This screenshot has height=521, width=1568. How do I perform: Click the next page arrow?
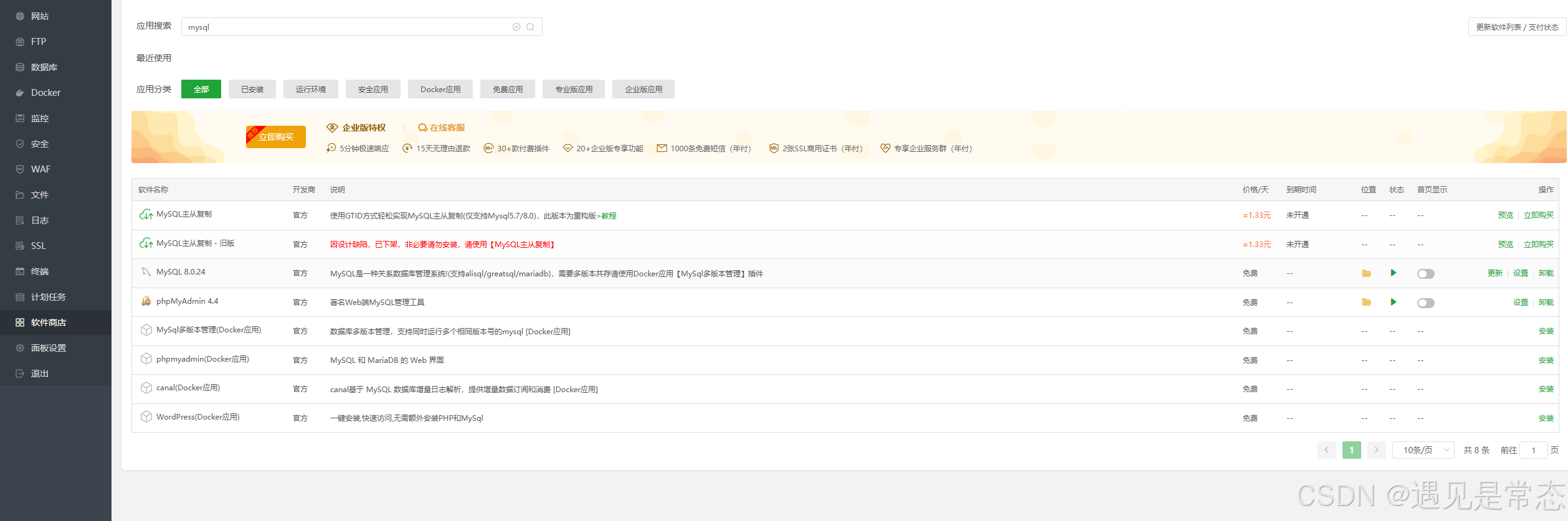click(x=1376, y=450)
